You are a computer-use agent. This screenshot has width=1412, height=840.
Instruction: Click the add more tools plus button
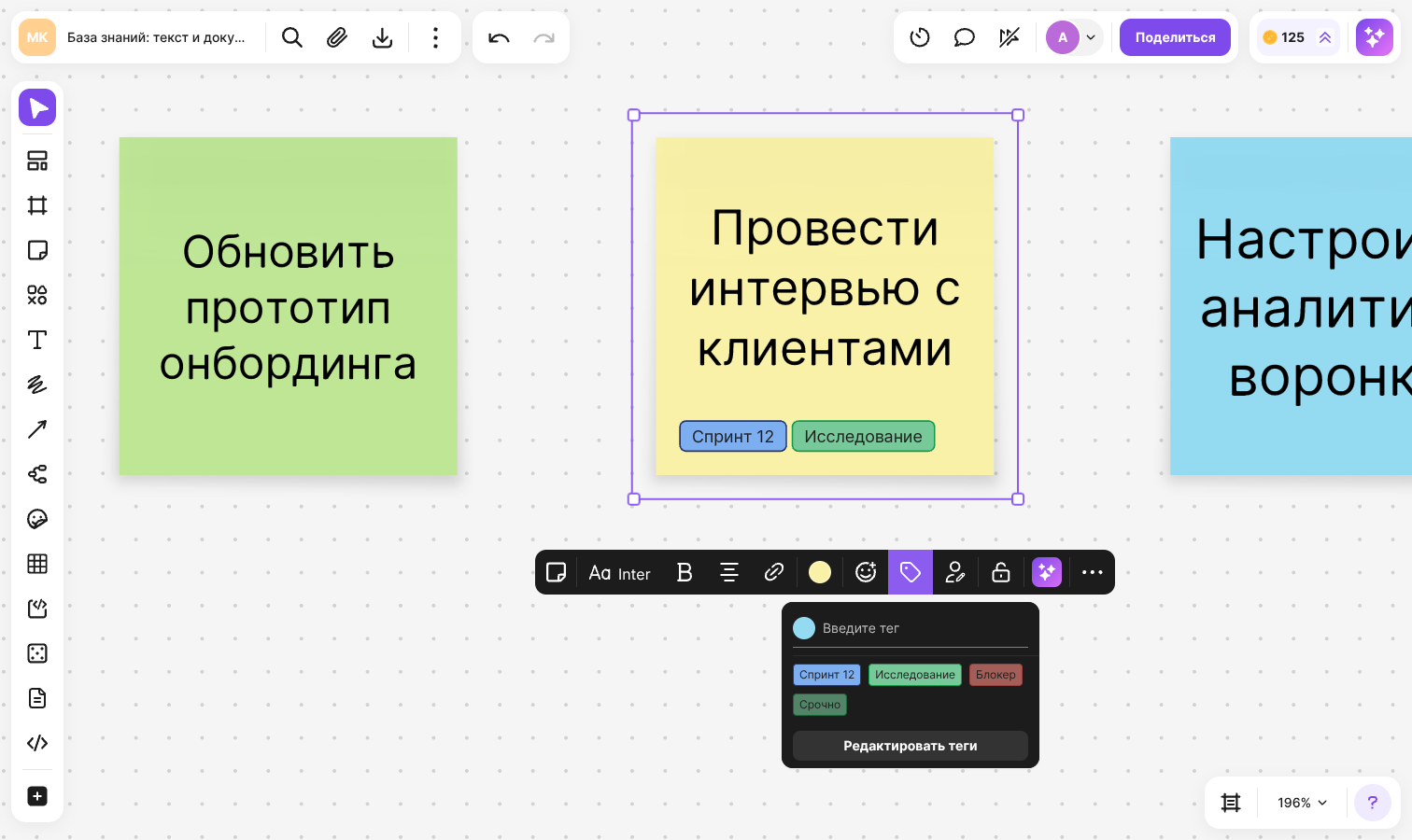37,796
